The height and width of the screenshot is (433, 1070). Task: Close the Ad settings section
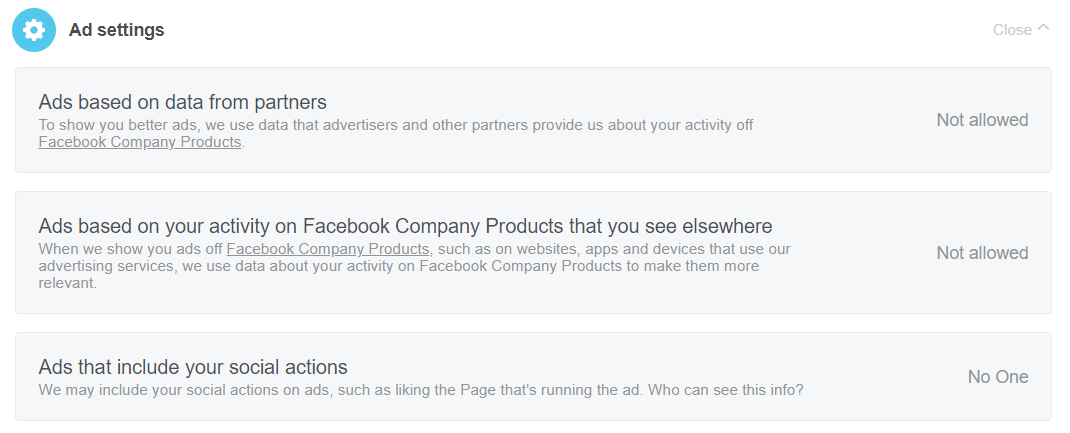point(1012,30)
